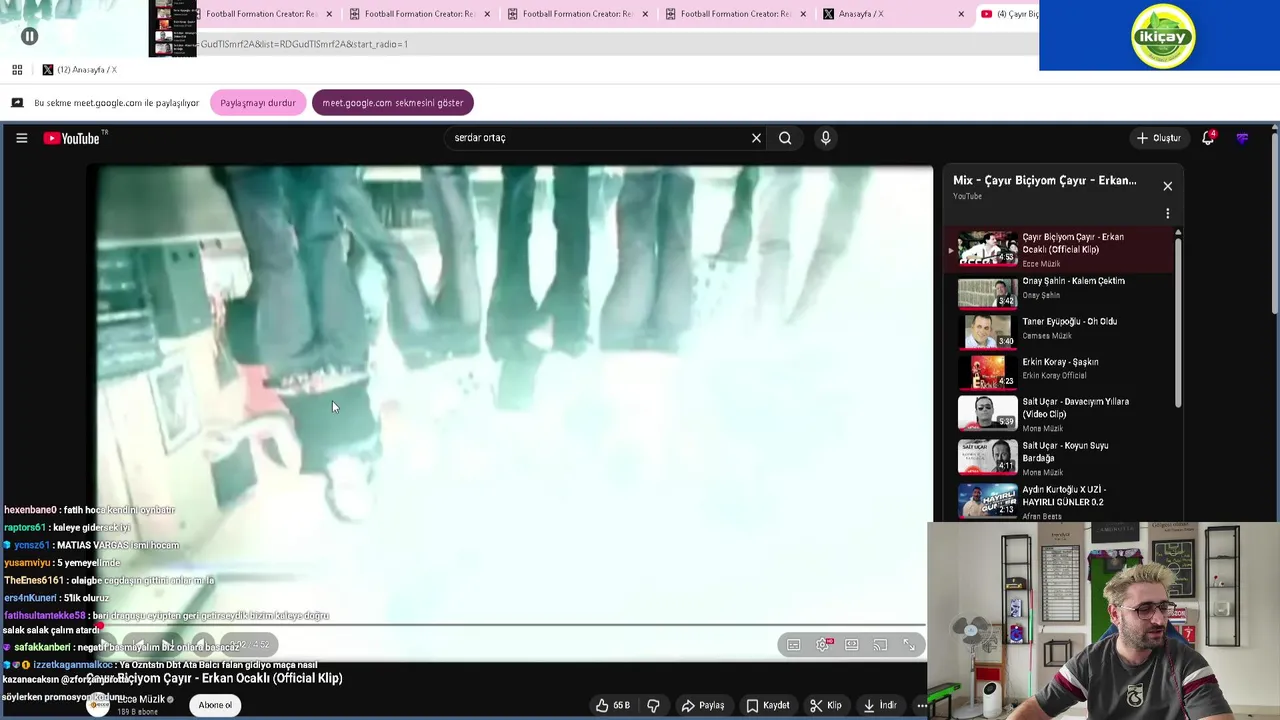Viewport: 1280px width, 720px height.
Task: Dislike the video with thumbs down
Action: coord(653,705)
